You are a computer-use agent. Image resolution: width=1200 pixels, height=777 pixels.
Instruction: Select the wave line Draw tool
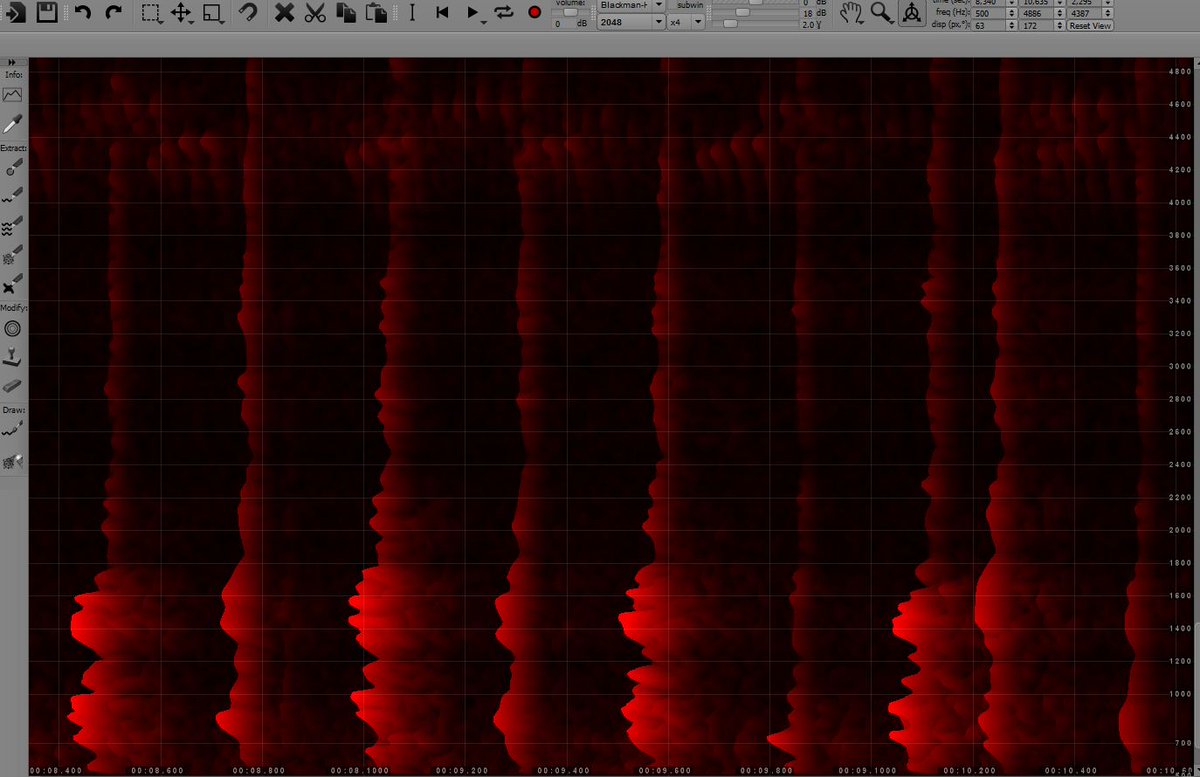click(x=13, y=430)
